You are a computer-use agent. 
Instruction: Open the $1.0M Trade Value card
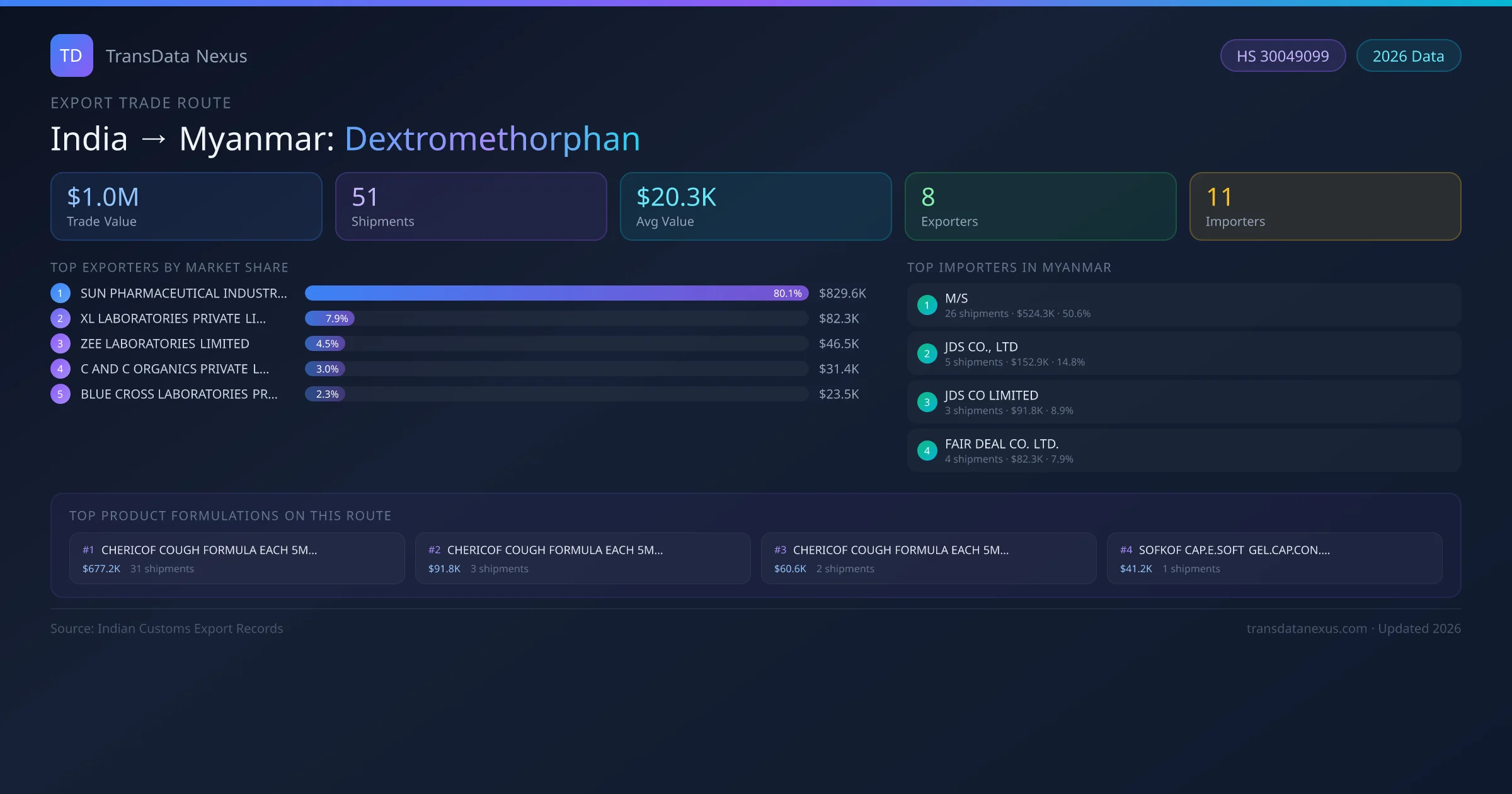click(186, 206)
